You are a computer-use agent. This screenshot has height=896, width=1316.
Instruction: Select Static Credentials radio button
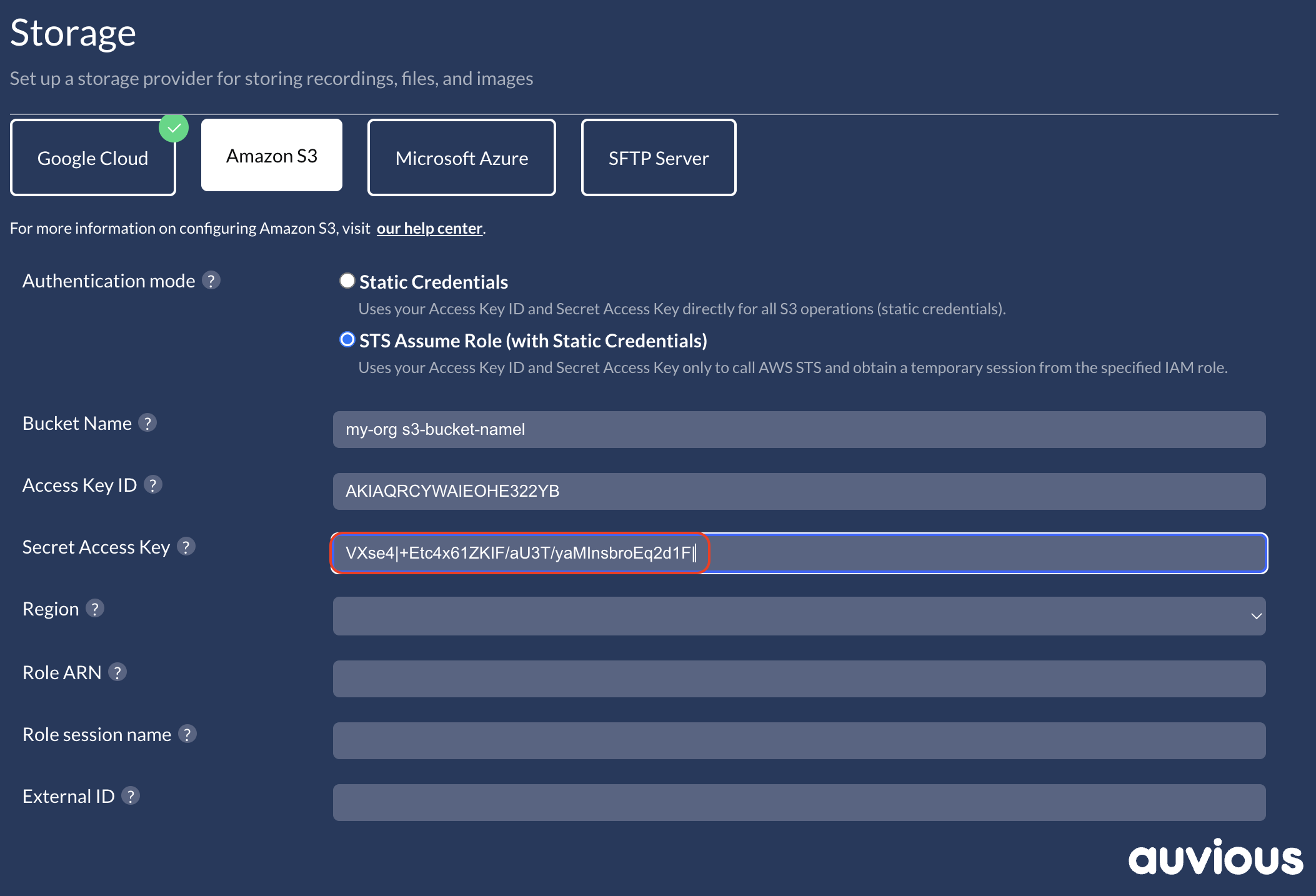pyautogui.click(x=347, y=281)
